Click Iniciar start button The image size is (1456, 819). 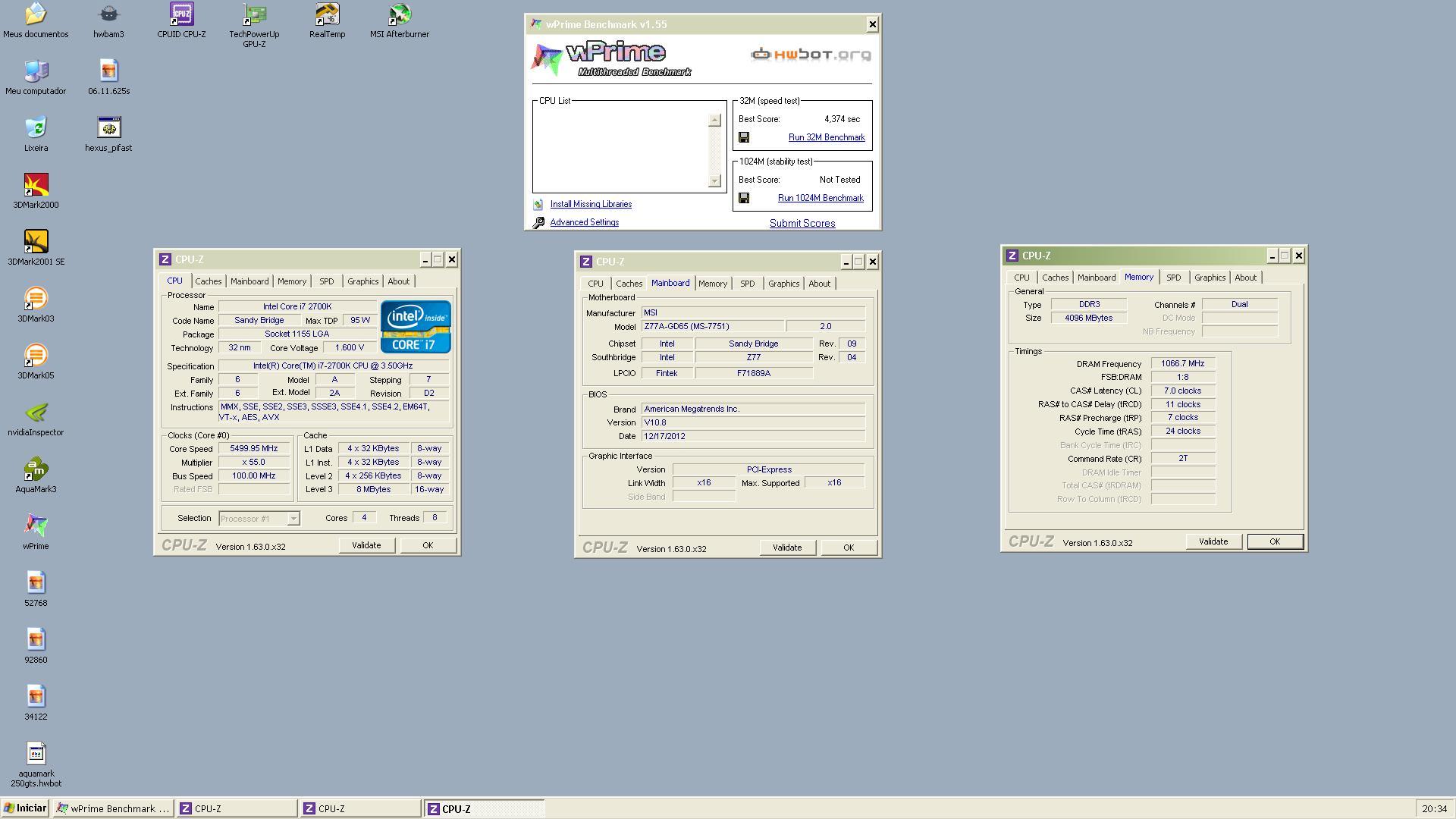(25, 808)
